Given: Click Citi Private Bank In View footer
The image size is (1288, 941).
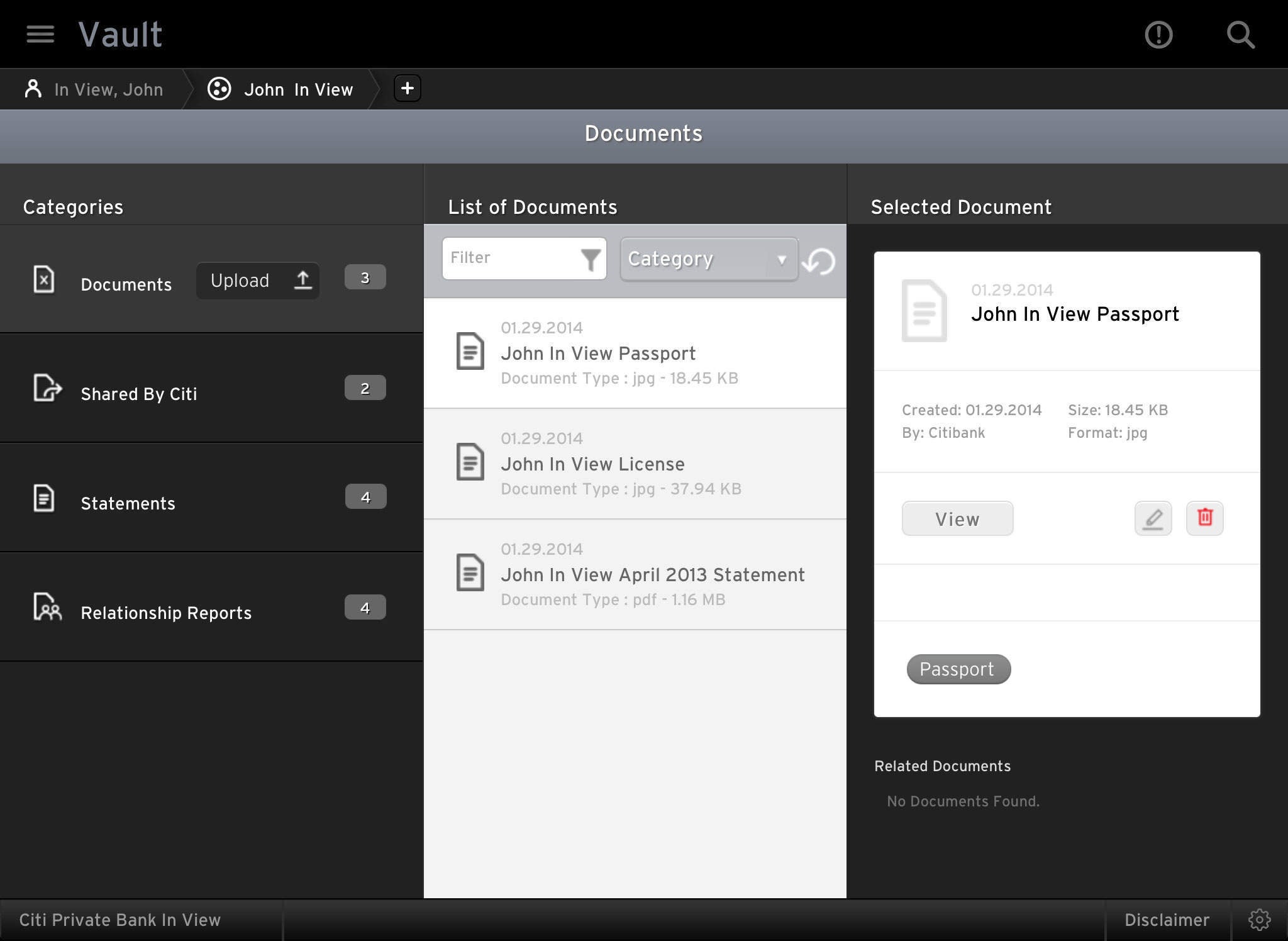Looking at the screenshot, I should click(120, 920).
